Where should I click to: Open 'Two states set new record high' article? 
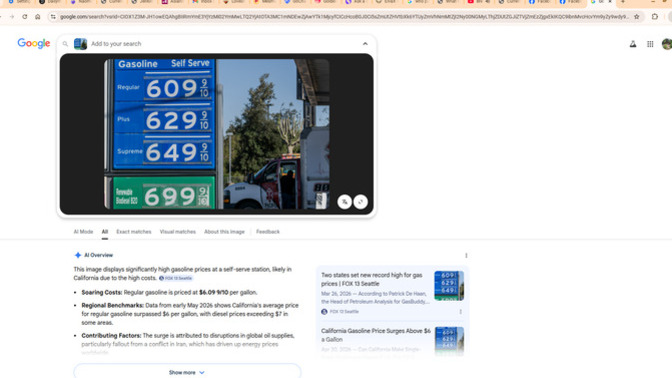click(372, 279)
